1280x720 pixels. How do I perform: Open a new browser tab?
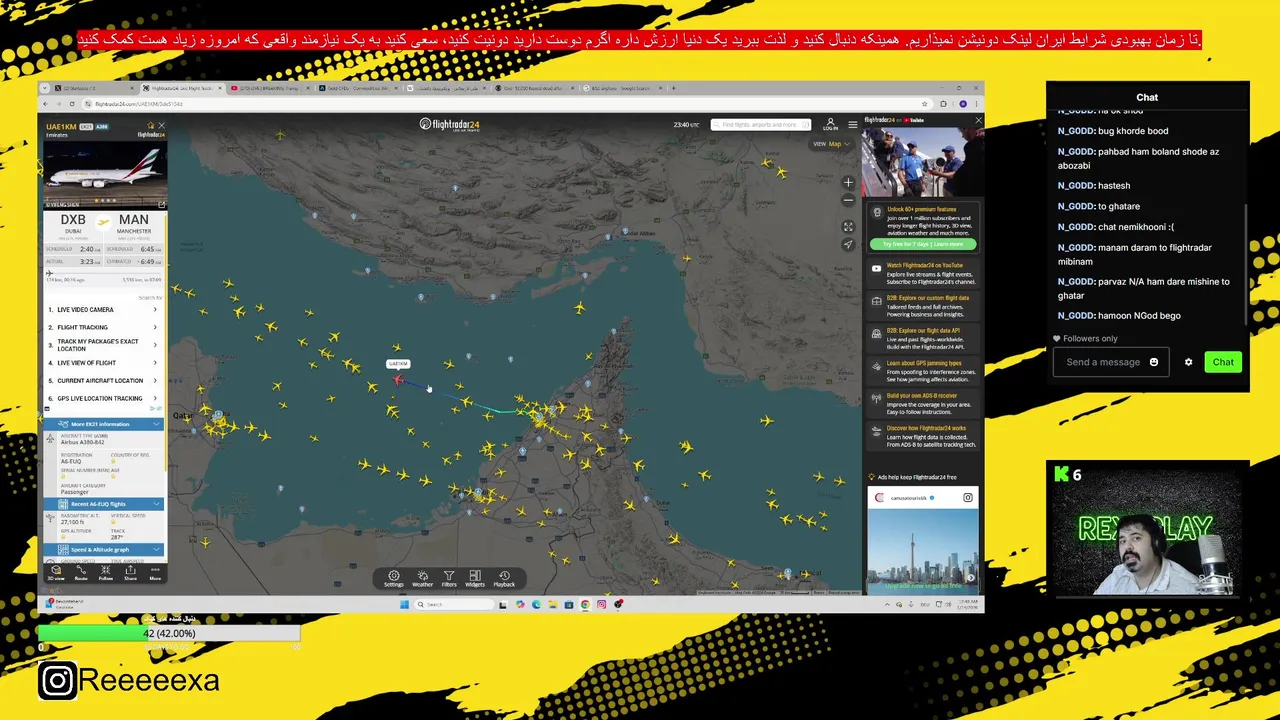pos(673,88)
